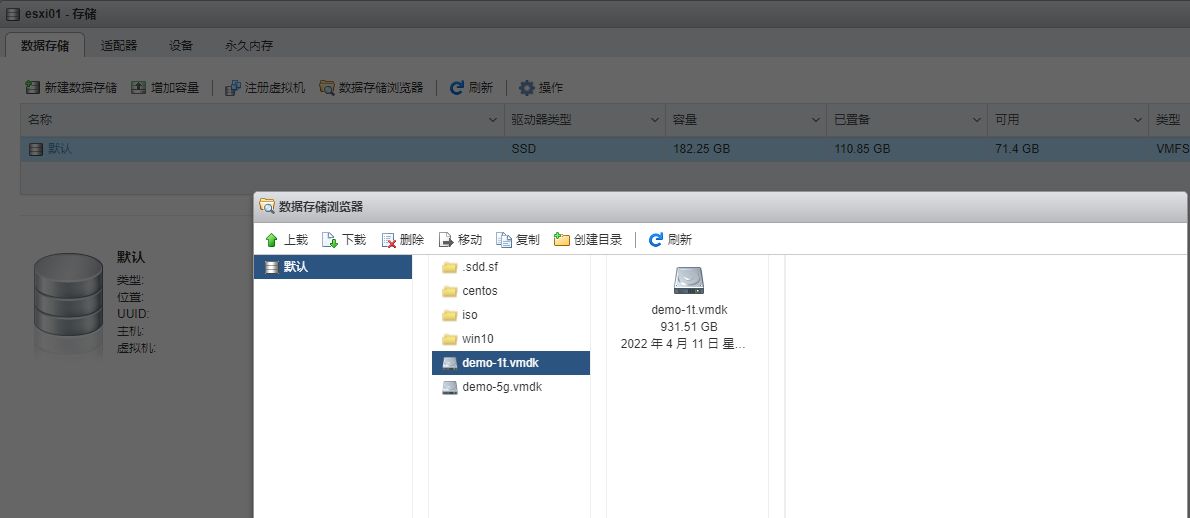Click the demo-1t.vmdk disk icon in list

click(449, 363)
